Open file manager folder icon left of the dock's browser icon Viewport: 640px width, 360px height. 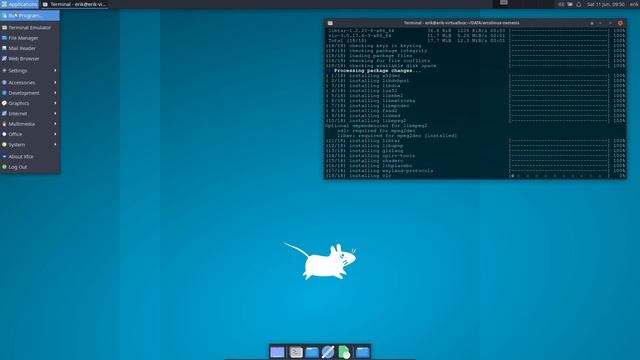(312, 352)
